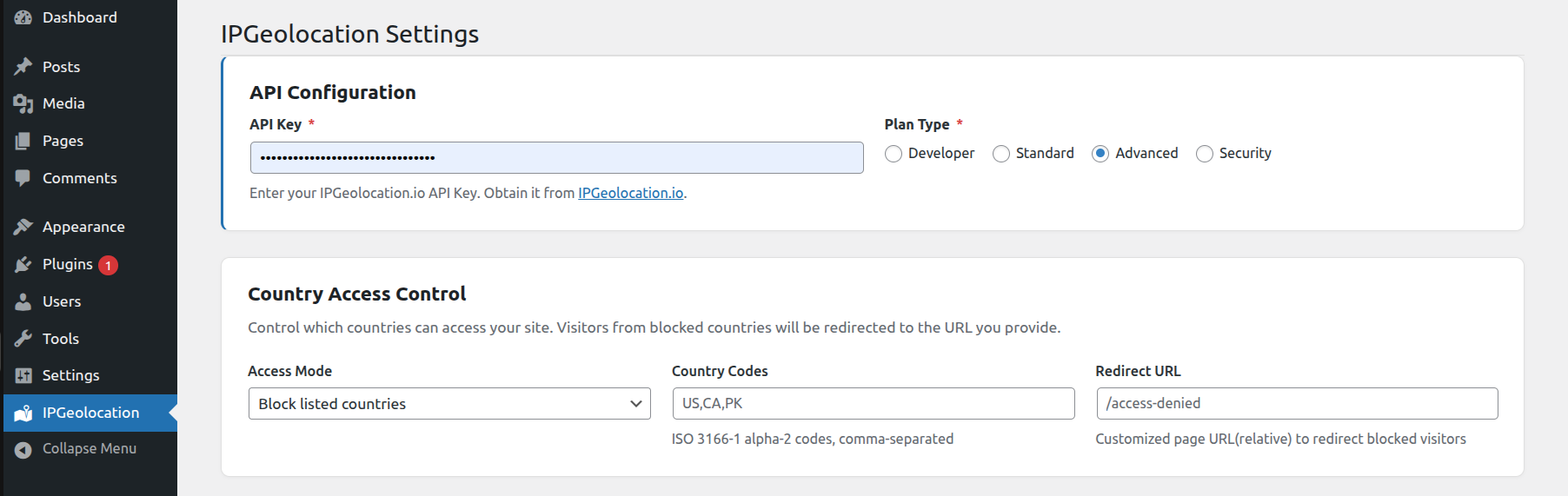Select the Standard plan type
1568x496 pixels.
[1001, 154]
